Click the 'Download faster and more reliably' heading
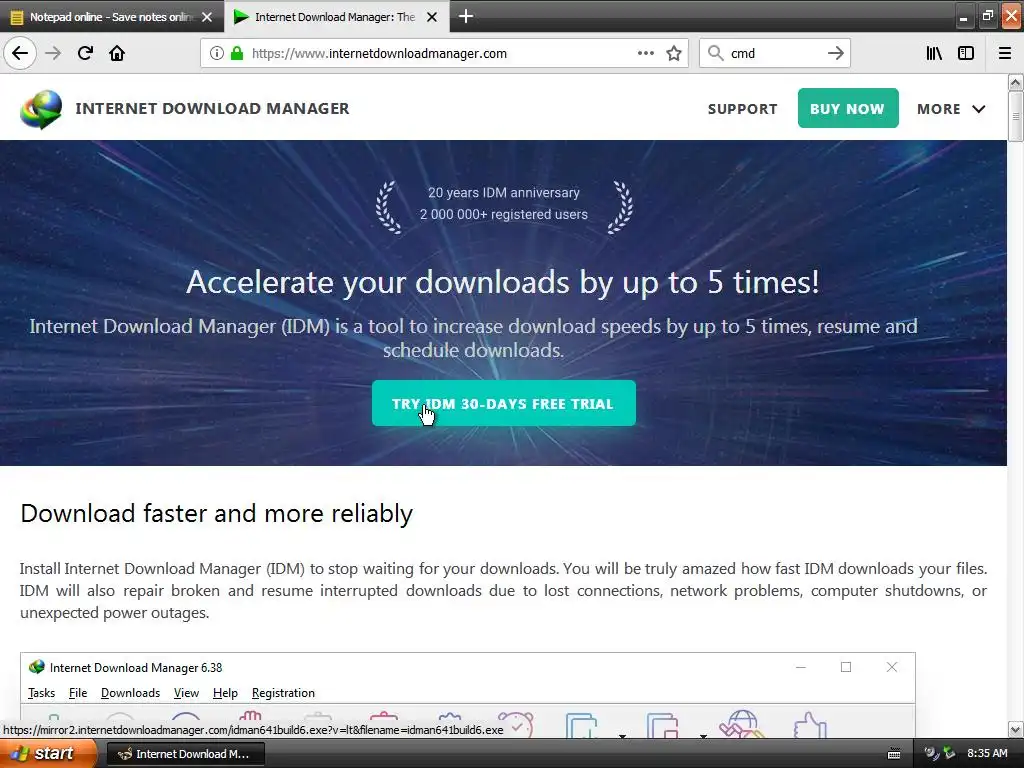1024x768 pixels. [x=216, y=513]
